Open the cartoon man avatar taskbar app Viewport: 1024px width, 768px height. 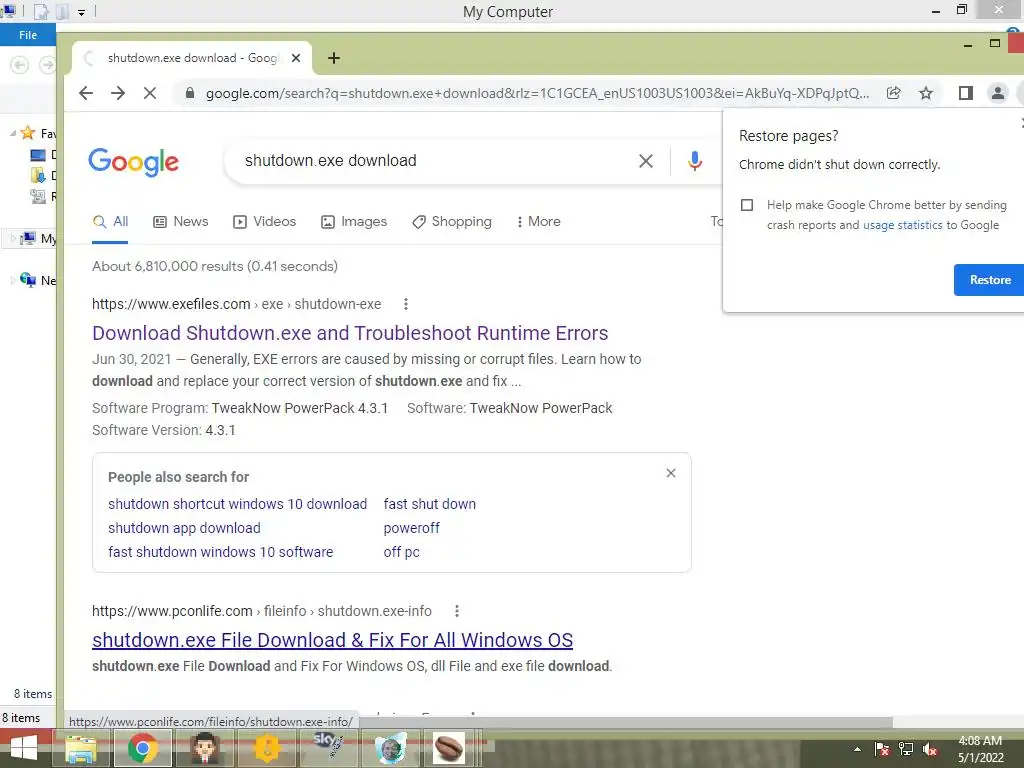pos(205,748)
